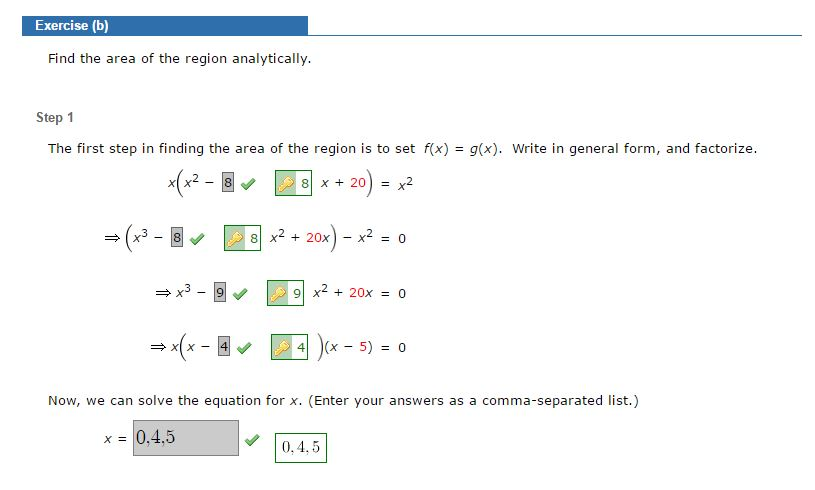Select the input box with 8 after x³
815x490 pixels.
[177, 237]
